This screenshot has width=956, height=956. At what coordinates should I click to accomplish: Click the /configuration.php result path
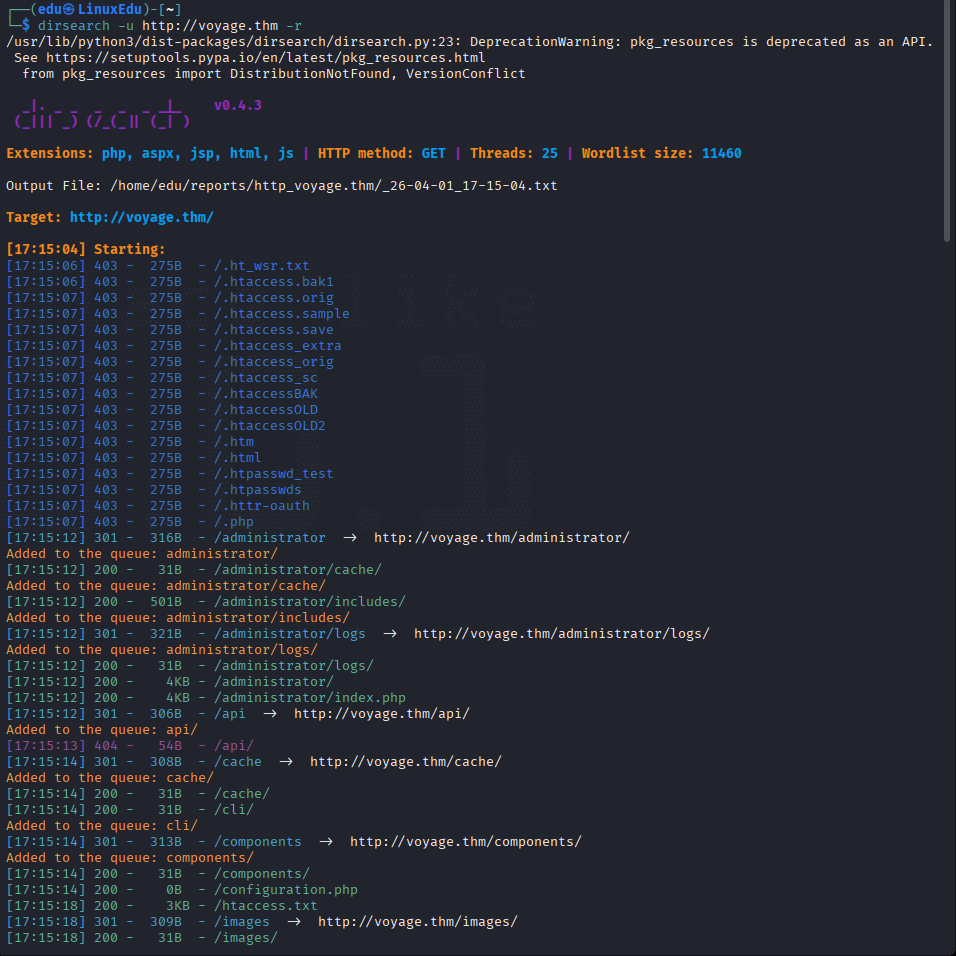(x=286, y=890)
